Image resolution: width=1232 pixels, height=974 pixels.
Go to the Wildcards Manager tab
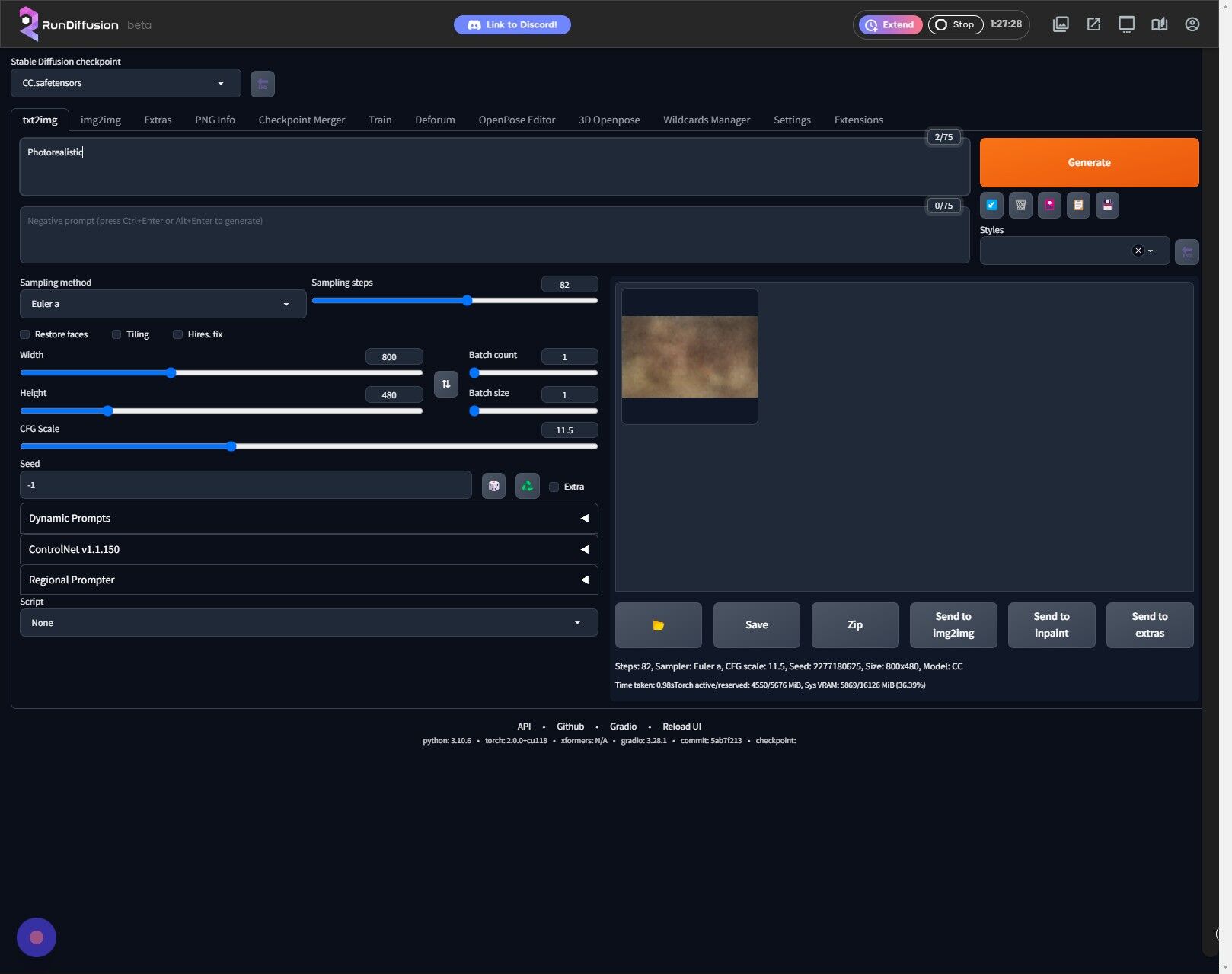707,120
